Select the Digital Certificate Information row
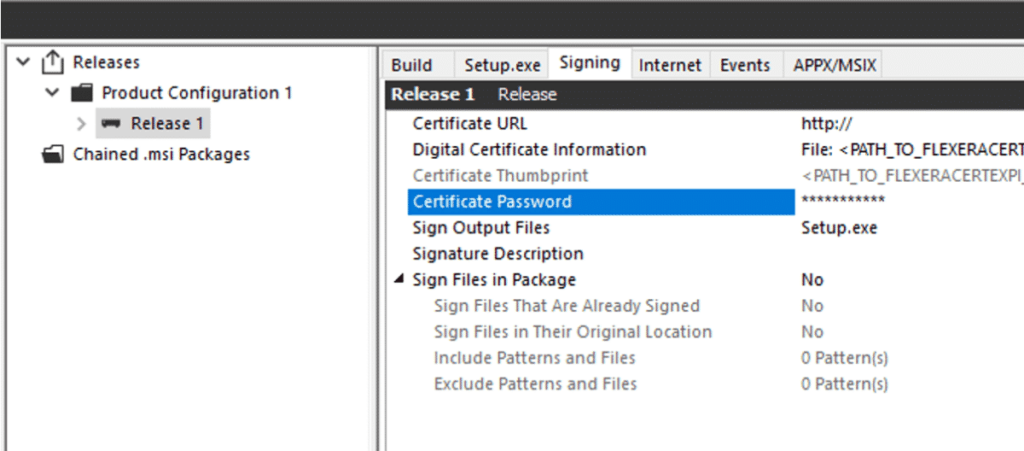Image resolution: width=1024 pixels, height=451 pixels. tap(529, 149)
